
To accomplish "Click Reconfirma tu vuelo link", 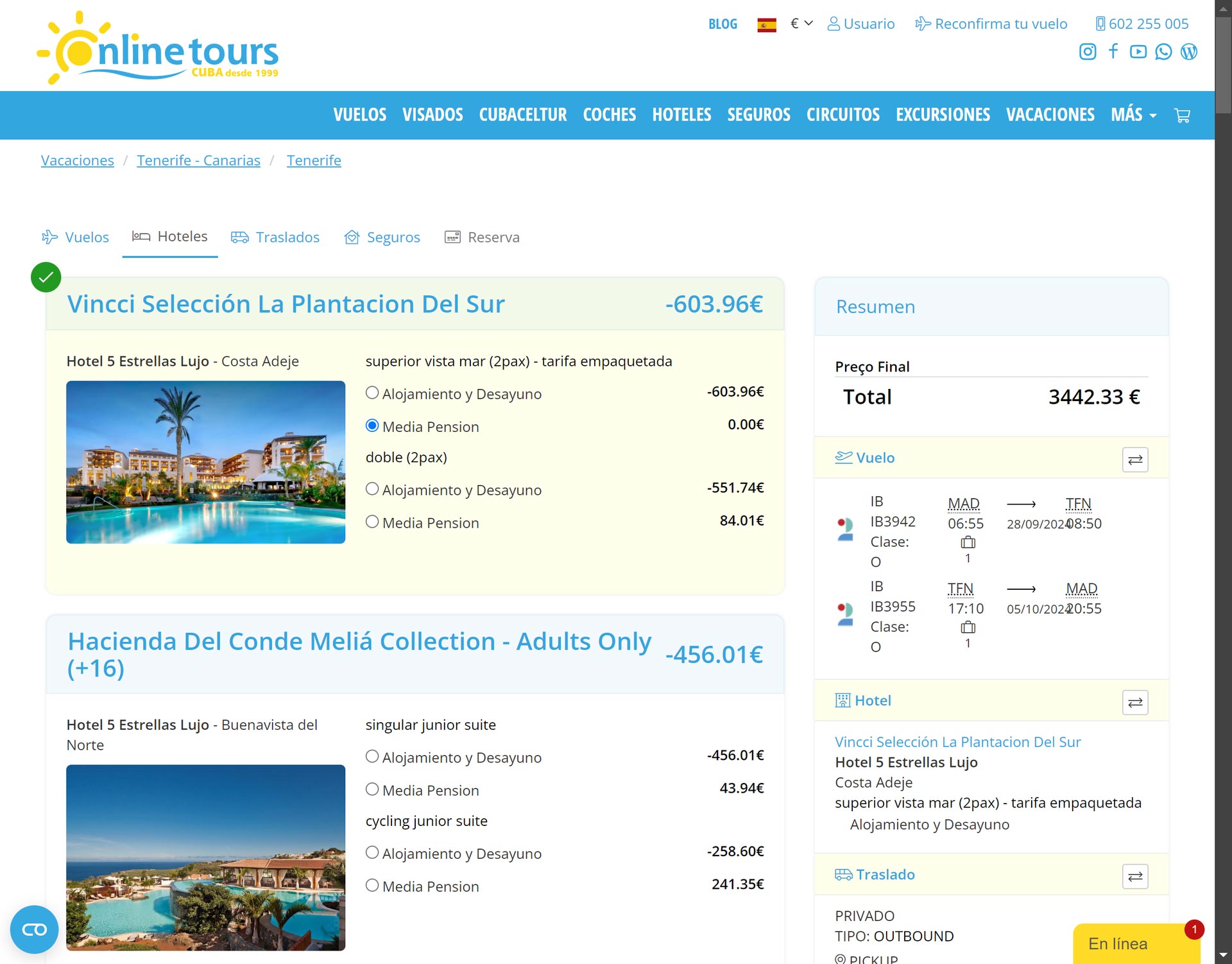I will click(991, 24).
